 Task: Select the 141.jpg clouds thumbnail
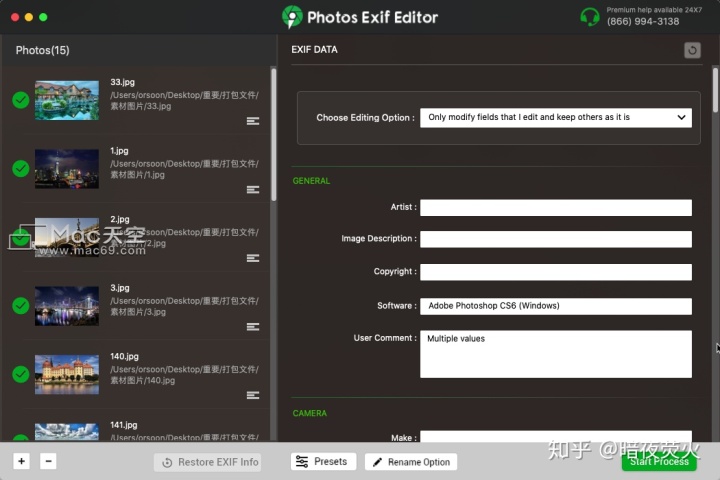[x=67, y=432]
